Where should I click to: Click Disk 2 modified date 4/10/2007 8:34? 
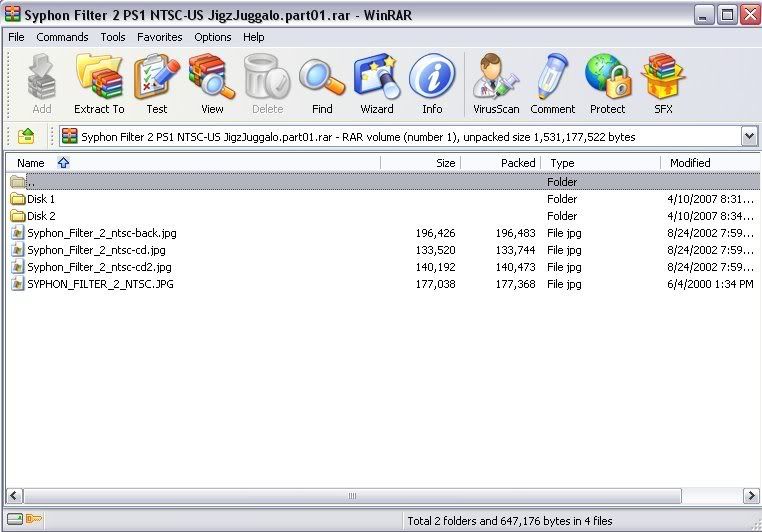point(710,216)
